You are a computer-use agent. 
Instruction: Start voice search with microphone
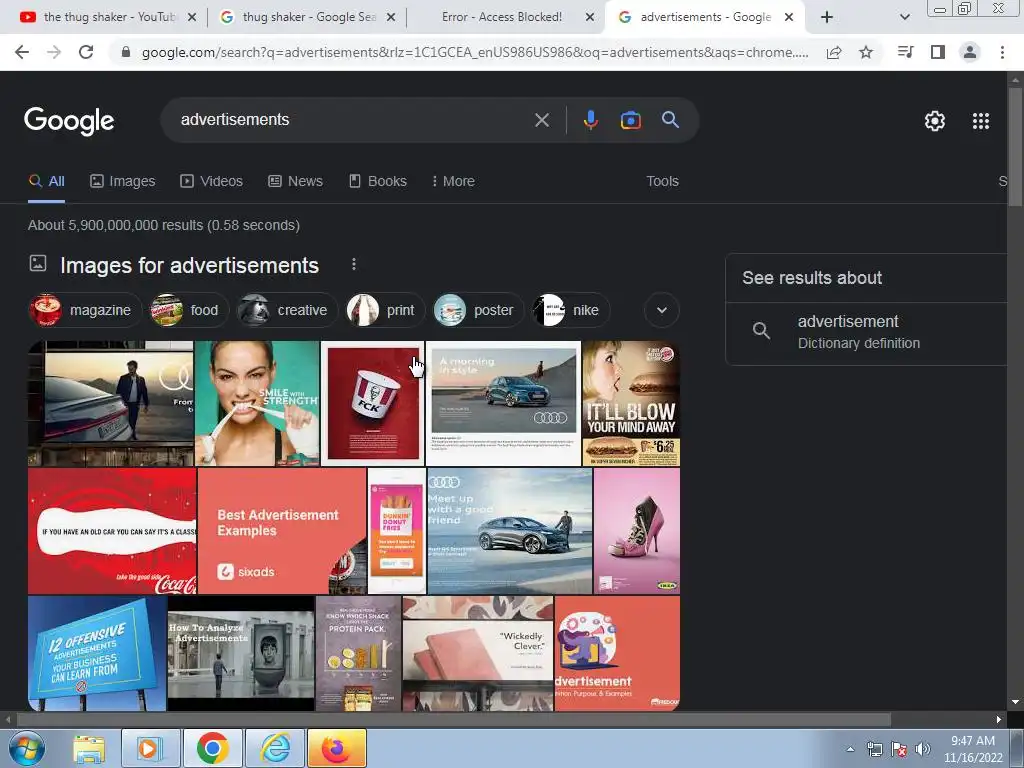pos(590,120)
